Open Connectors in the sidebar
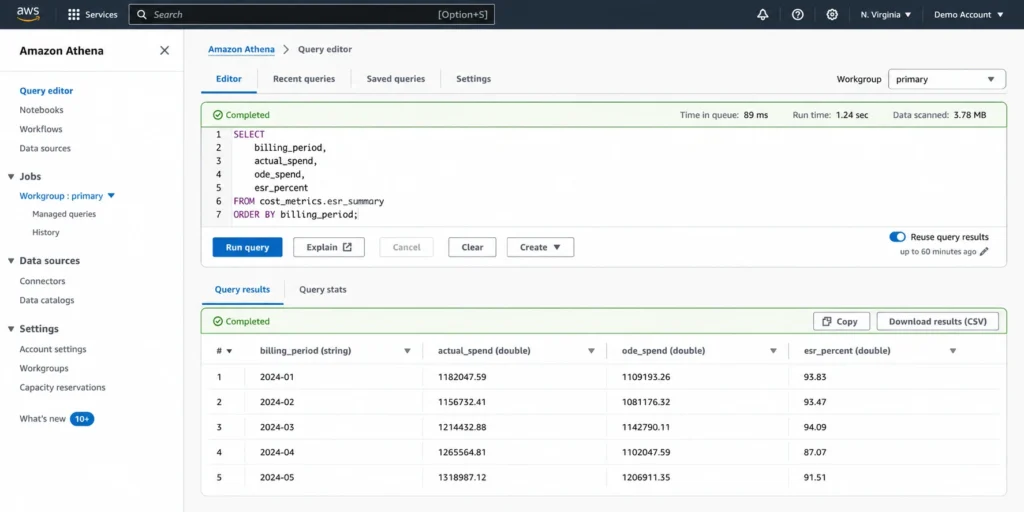 42,281
